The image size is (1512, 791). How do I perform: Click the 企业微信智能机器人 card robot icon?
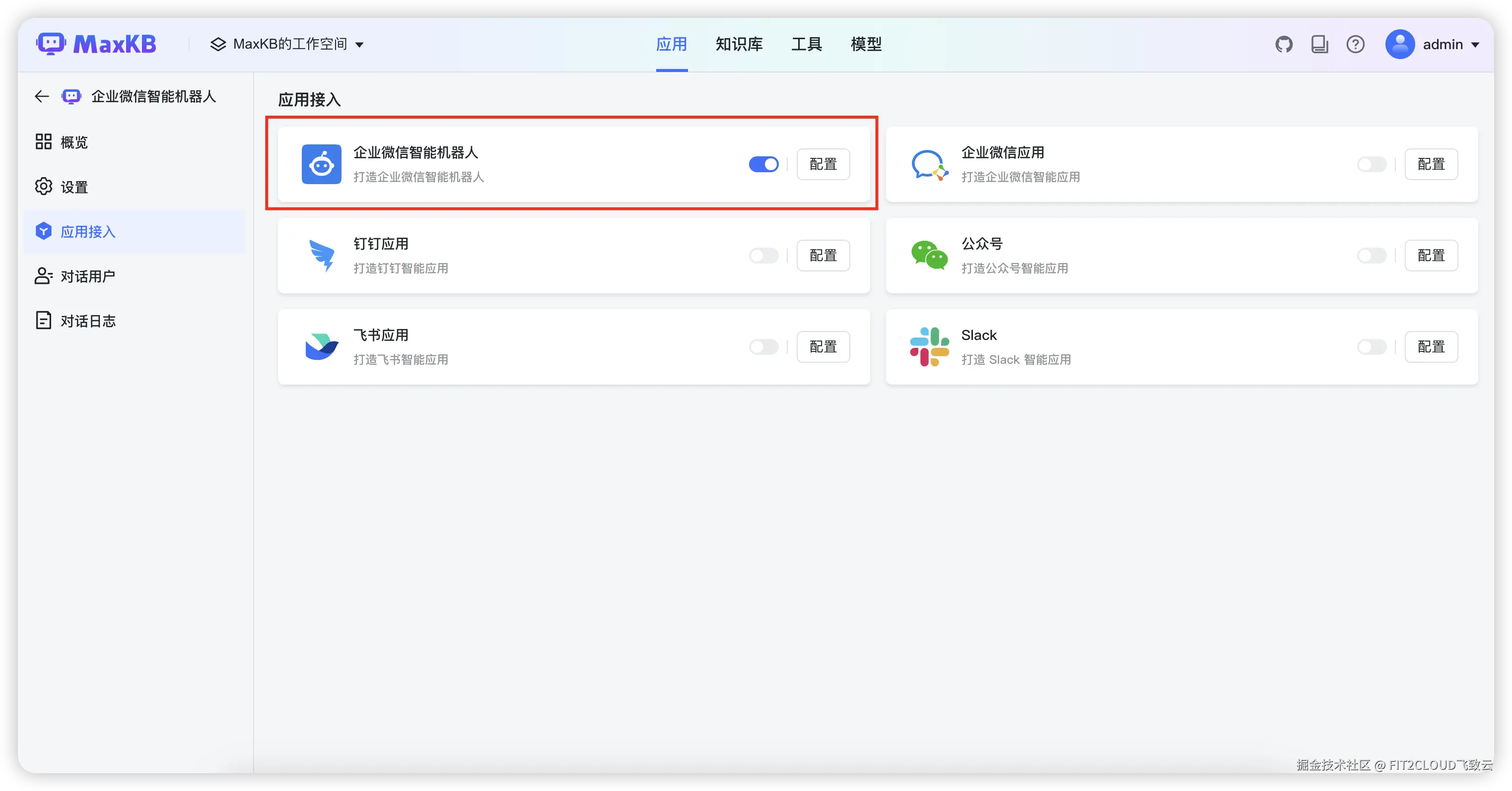(321, 164)
